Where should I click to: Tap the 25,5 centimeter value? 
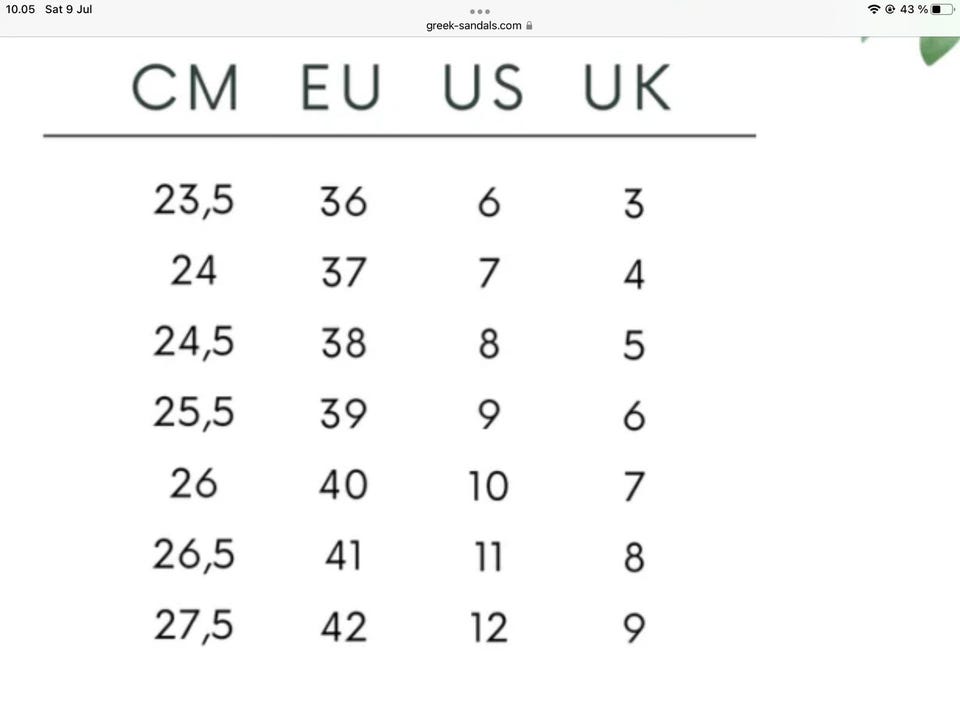193,412
